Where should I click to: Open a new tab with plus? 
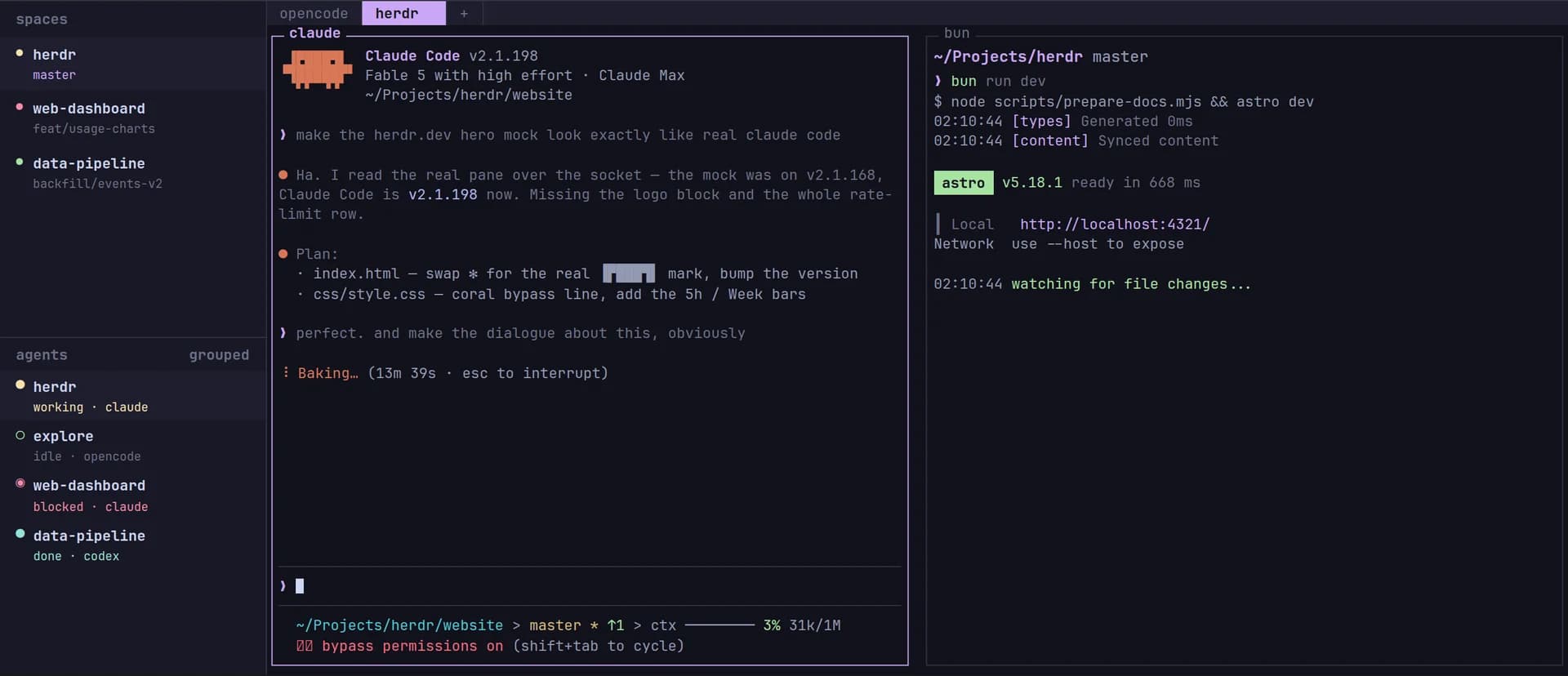point(464,13)
